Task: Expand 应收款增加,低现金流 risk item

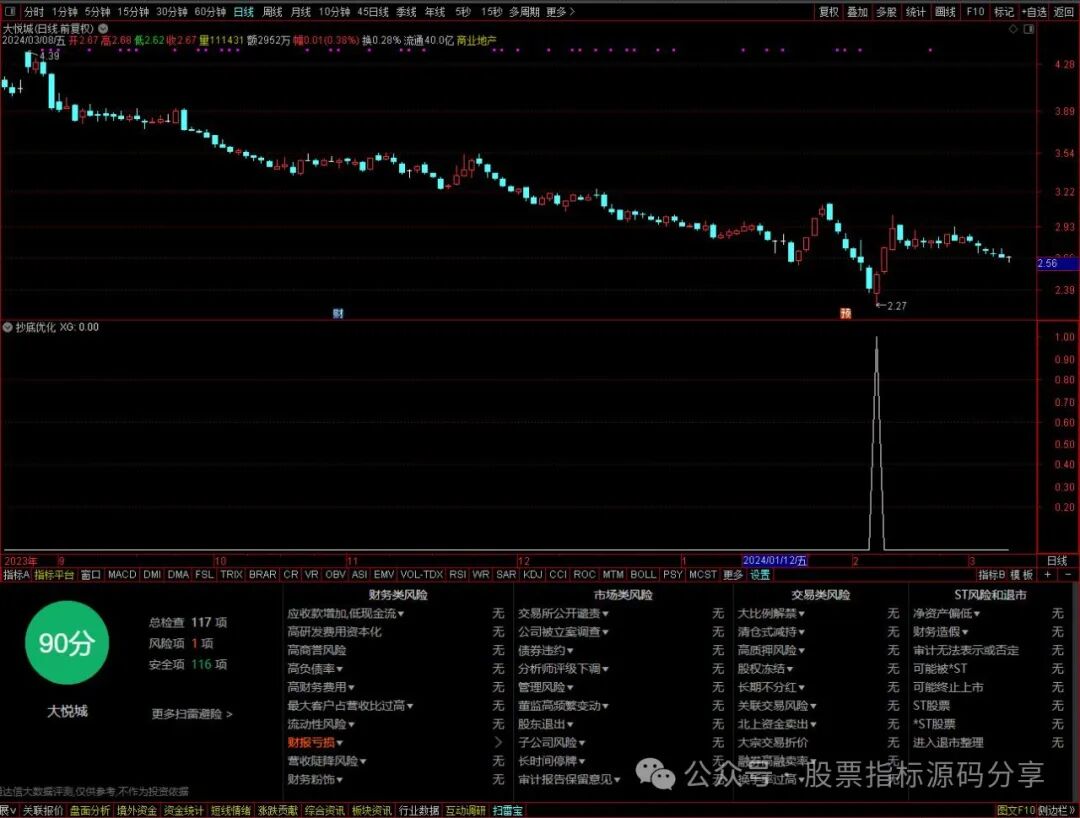Action: click(346, 613)
